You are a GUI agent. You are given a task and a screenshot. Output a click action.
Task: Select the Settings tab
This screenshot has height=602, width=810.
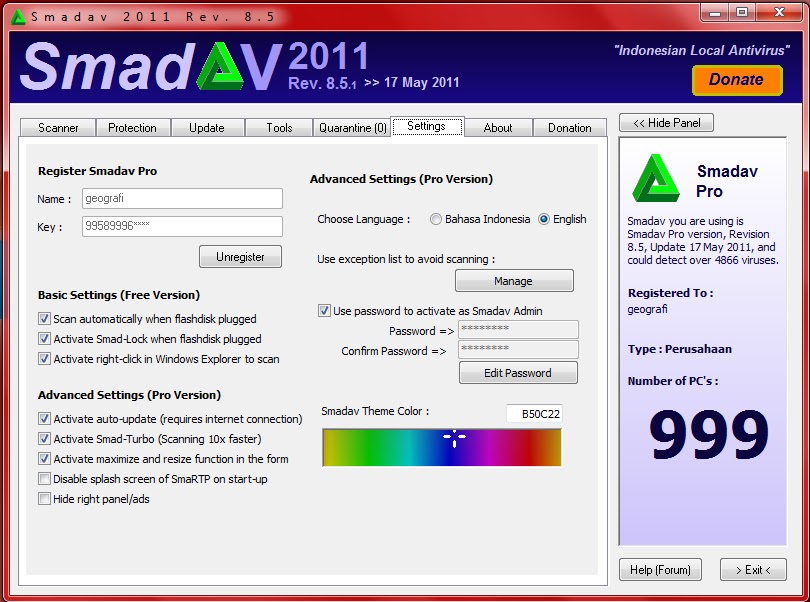[427, 126]
